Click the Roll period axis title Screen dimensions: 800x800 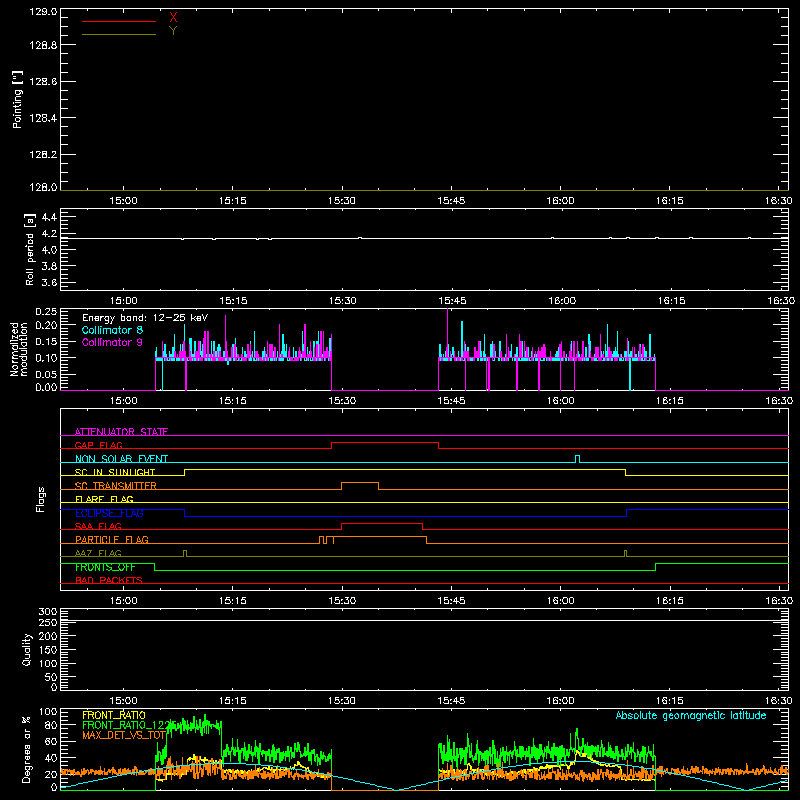[x=29, y=249]
